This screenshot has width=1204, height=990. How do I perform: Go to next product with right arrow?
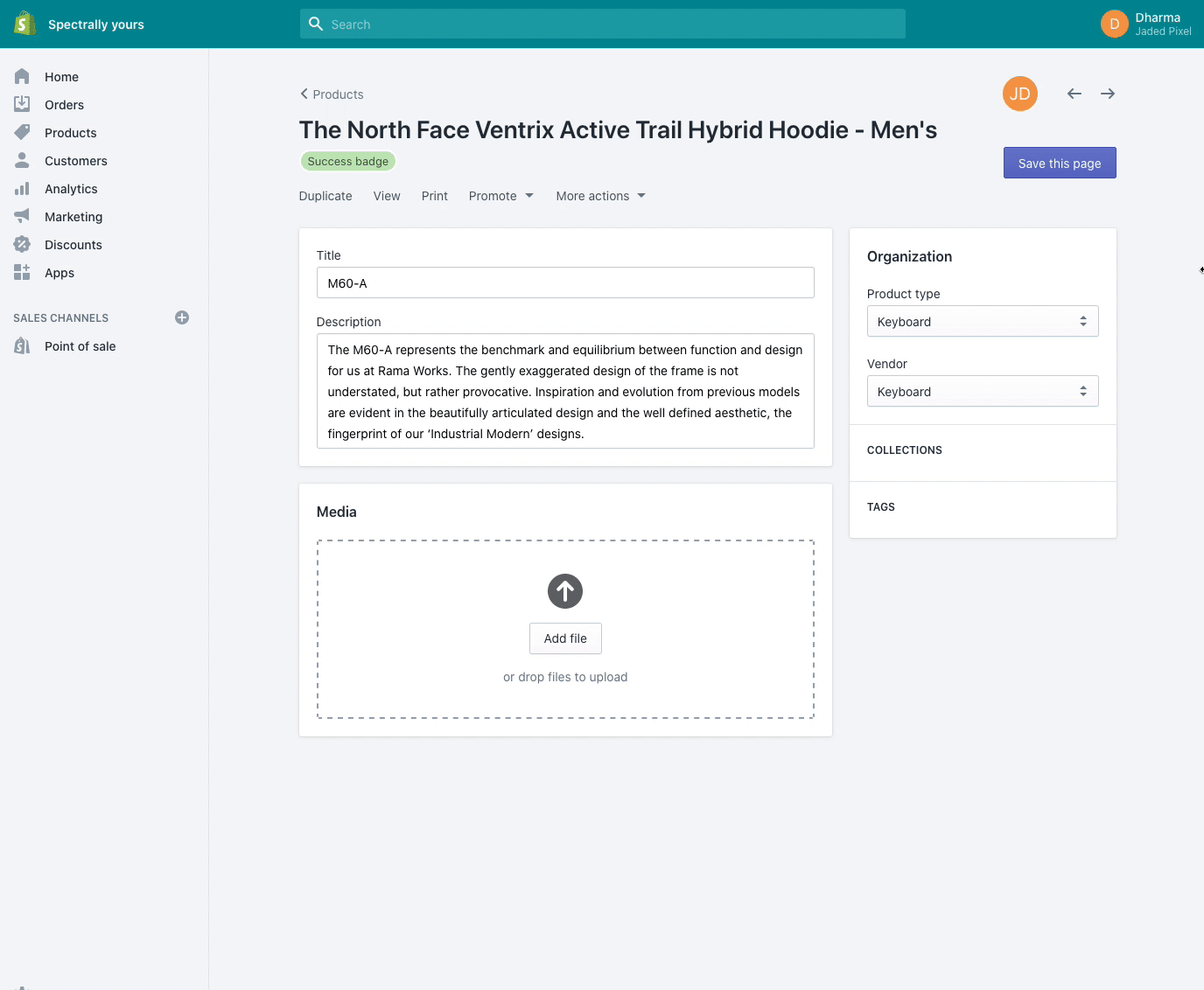(1108, 94)
